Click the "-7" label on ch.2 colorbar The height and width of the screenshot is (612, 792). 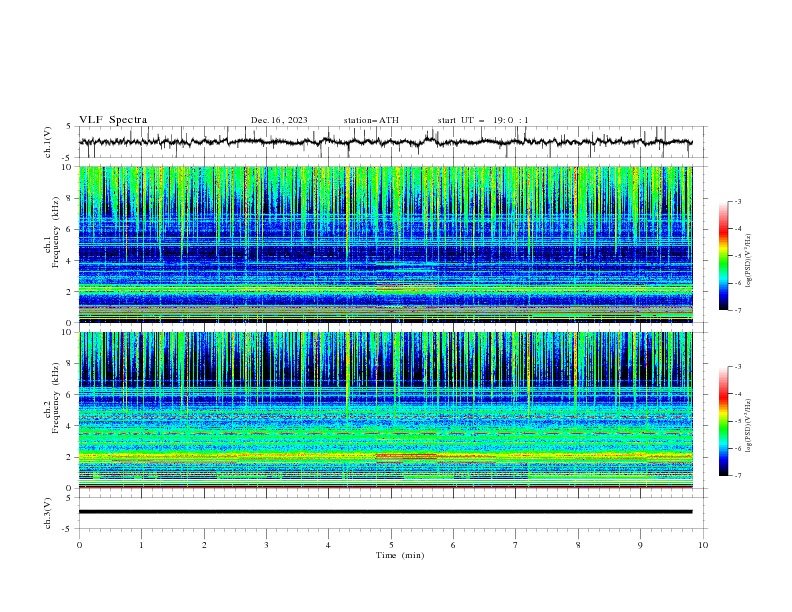(x=738, y=476)
